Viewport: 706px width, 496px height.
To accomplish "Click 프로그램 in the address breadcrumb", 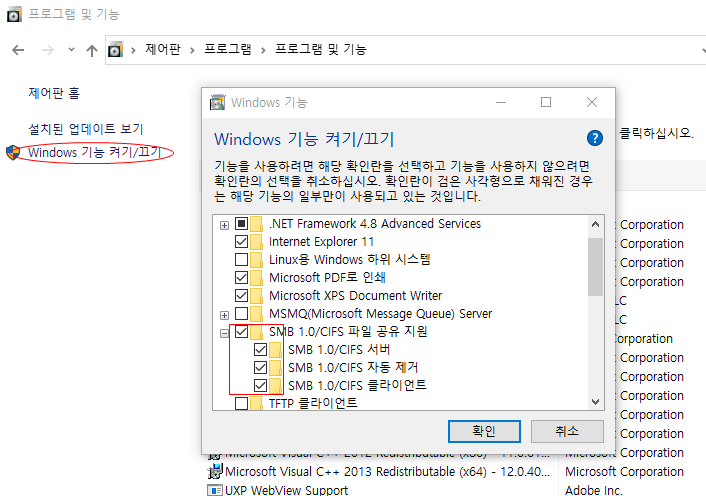I will tap(228, 49).
